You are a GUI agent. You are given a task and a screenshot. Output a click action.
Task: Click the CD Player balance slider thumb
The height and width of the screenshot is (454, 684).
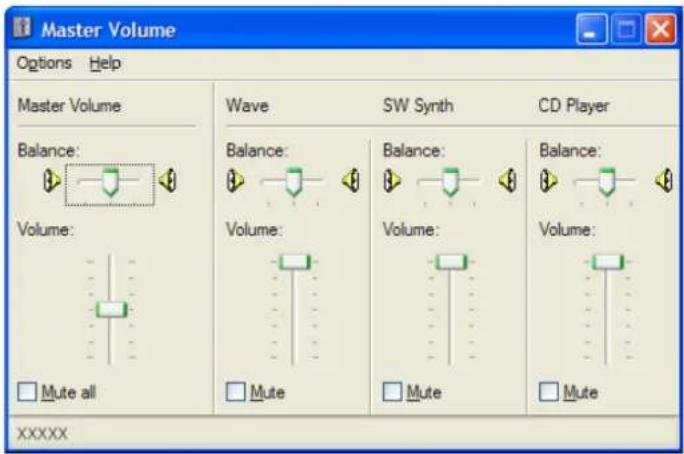click(x=607, y=181)
